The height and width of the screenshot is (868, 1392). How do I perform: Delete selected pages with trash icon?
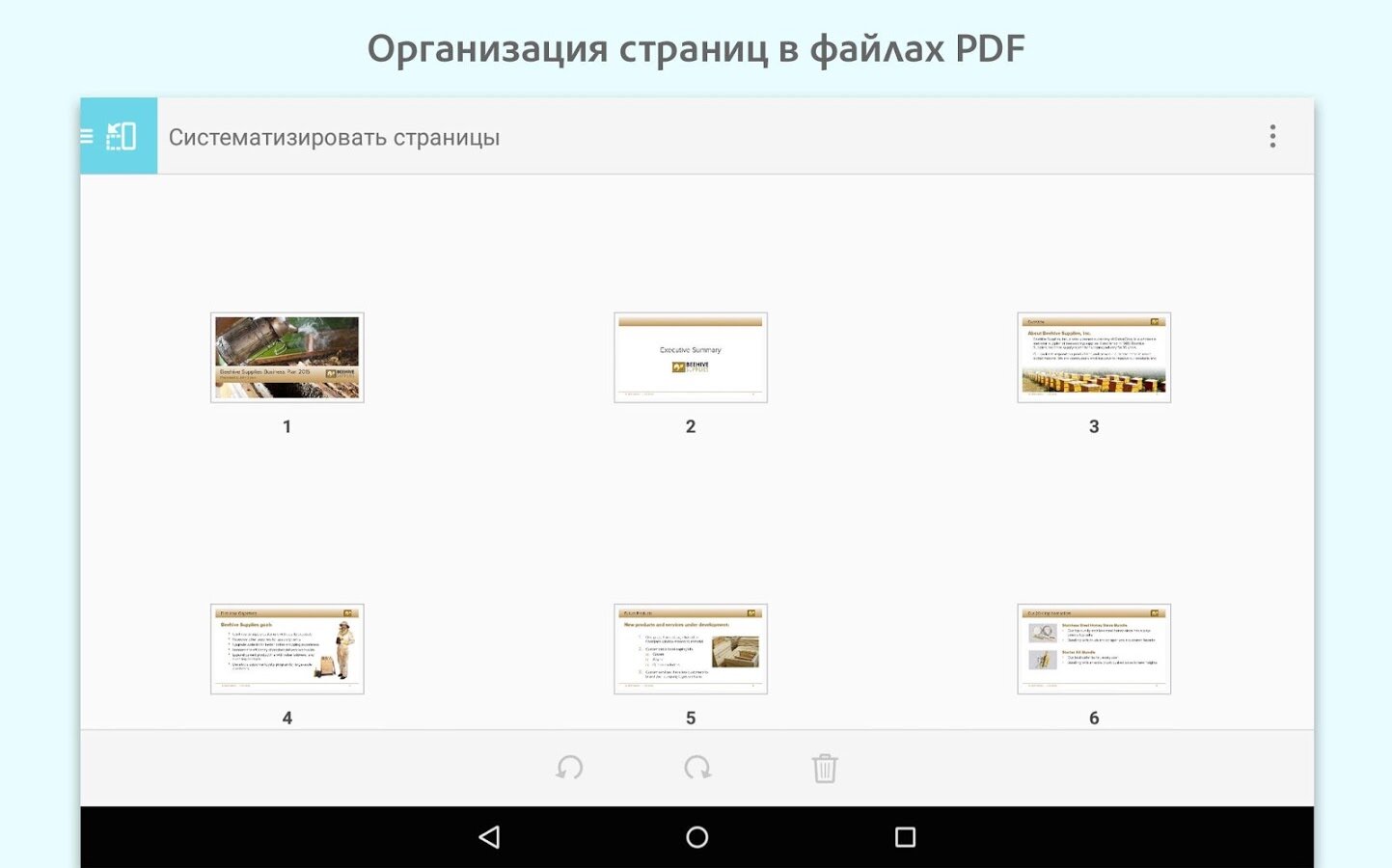tap(824, 769)
